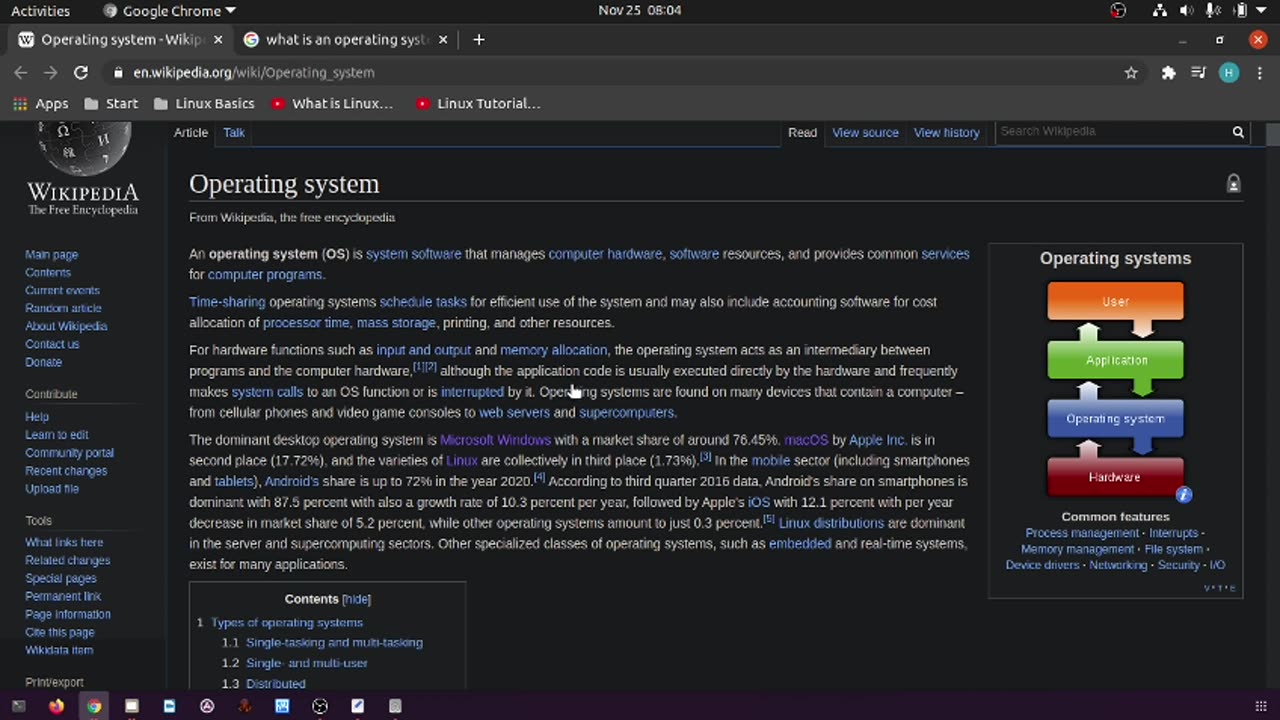Click the page protection padlock icon

click(x=1233, y=184)
